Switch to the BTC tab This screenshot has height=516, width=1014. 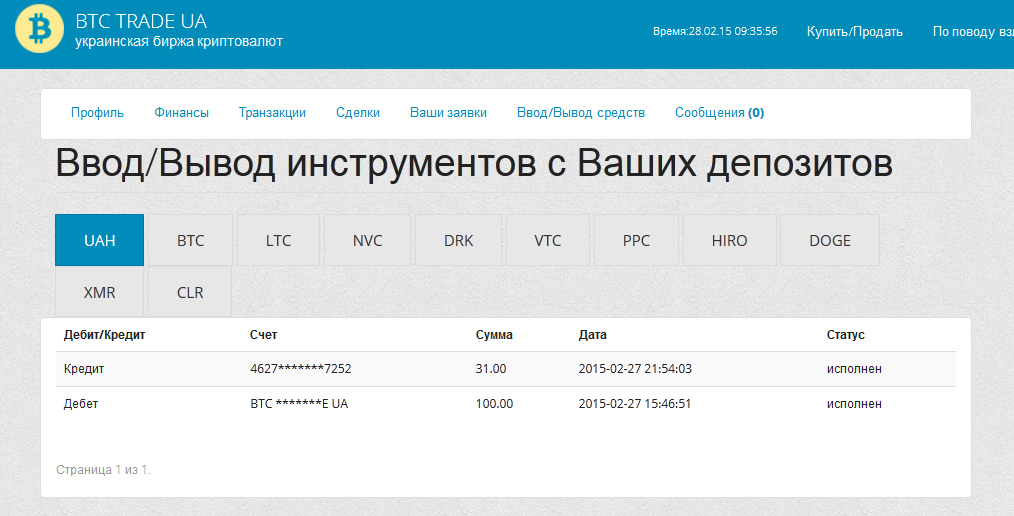(x=190, y=241)
